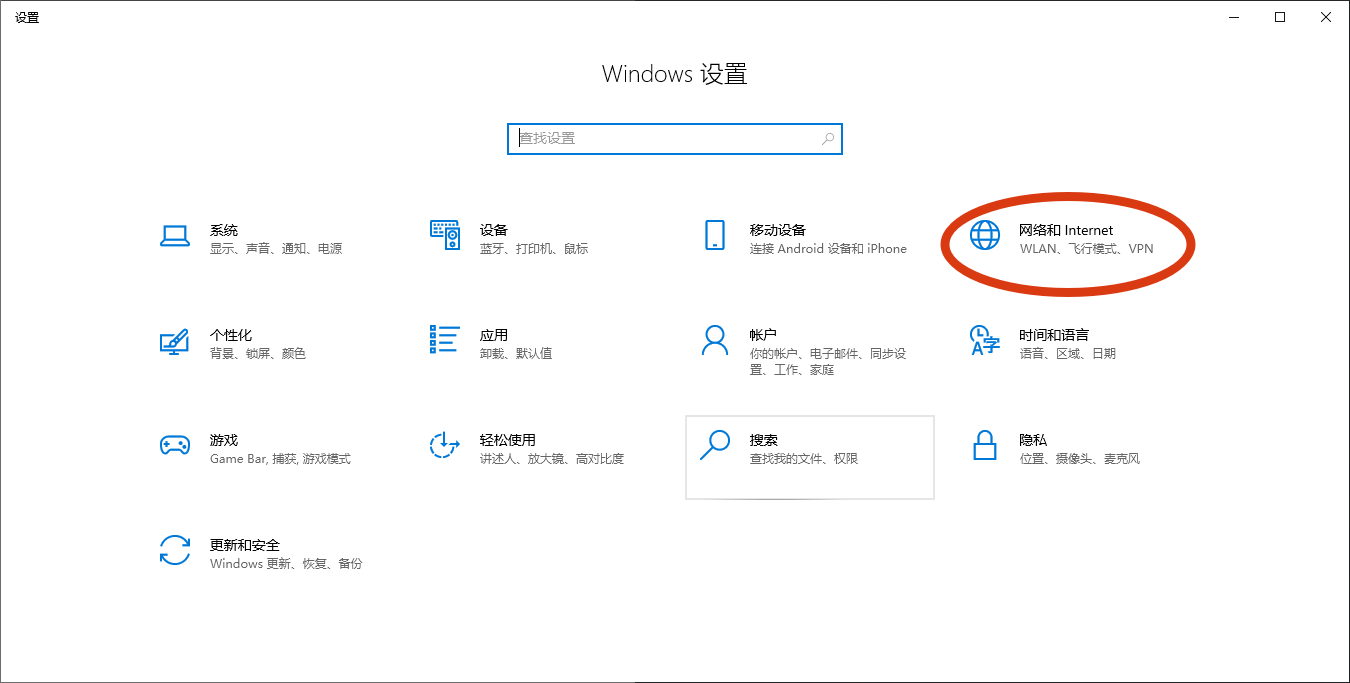Select the 设备 category title
The height and width of the screenshot is (683, 1350).
pos(494,230)
